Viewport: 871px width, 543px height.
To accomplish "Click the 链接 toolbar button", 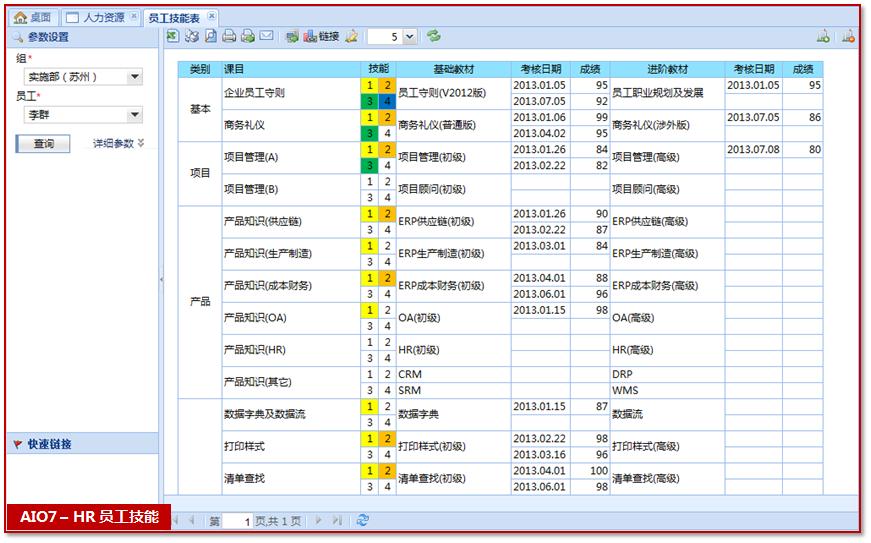I will [322, 37].
